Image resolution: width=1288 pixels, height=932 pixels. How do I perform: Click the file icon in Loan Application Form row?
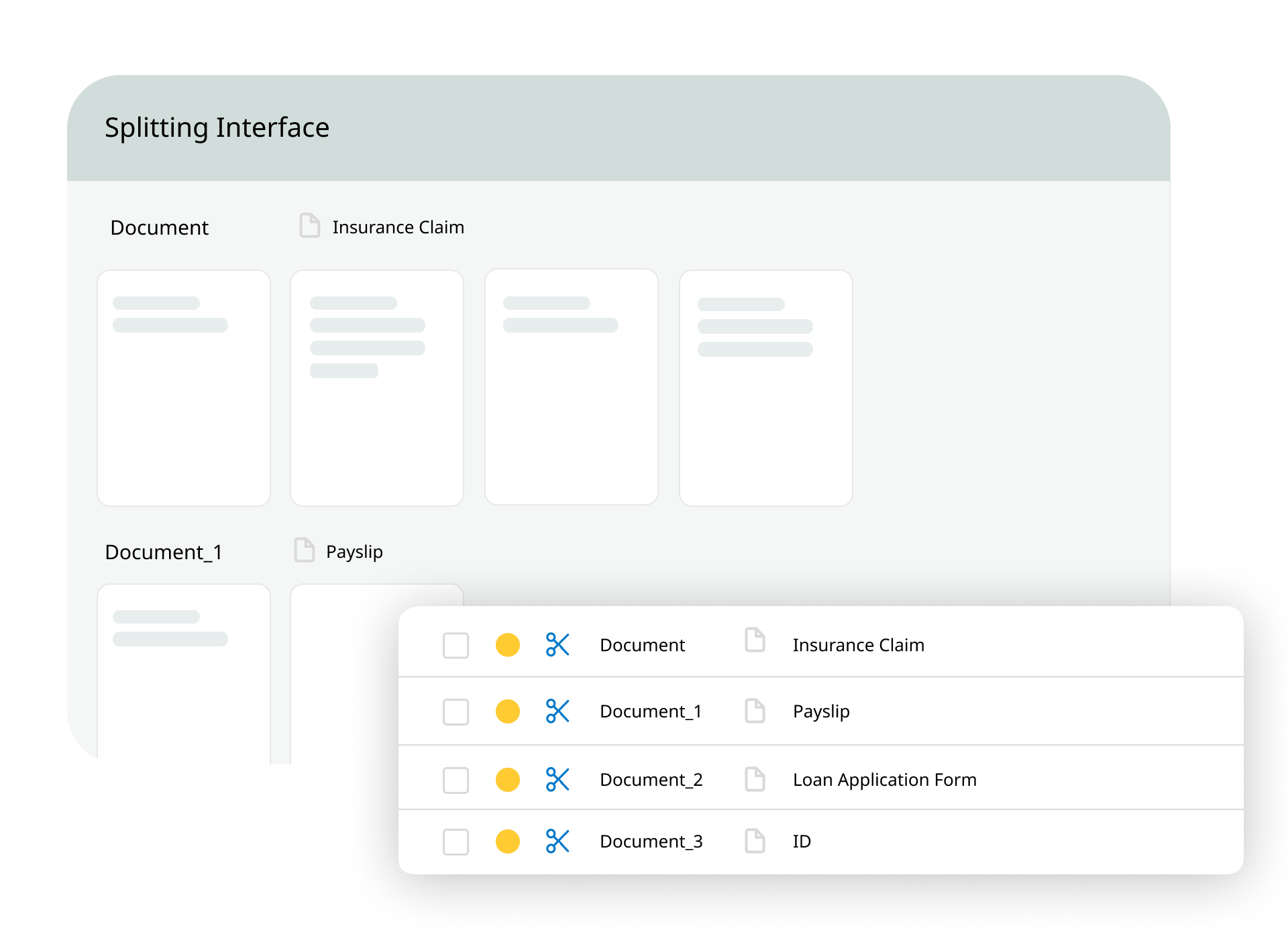[x=755, y=779]
